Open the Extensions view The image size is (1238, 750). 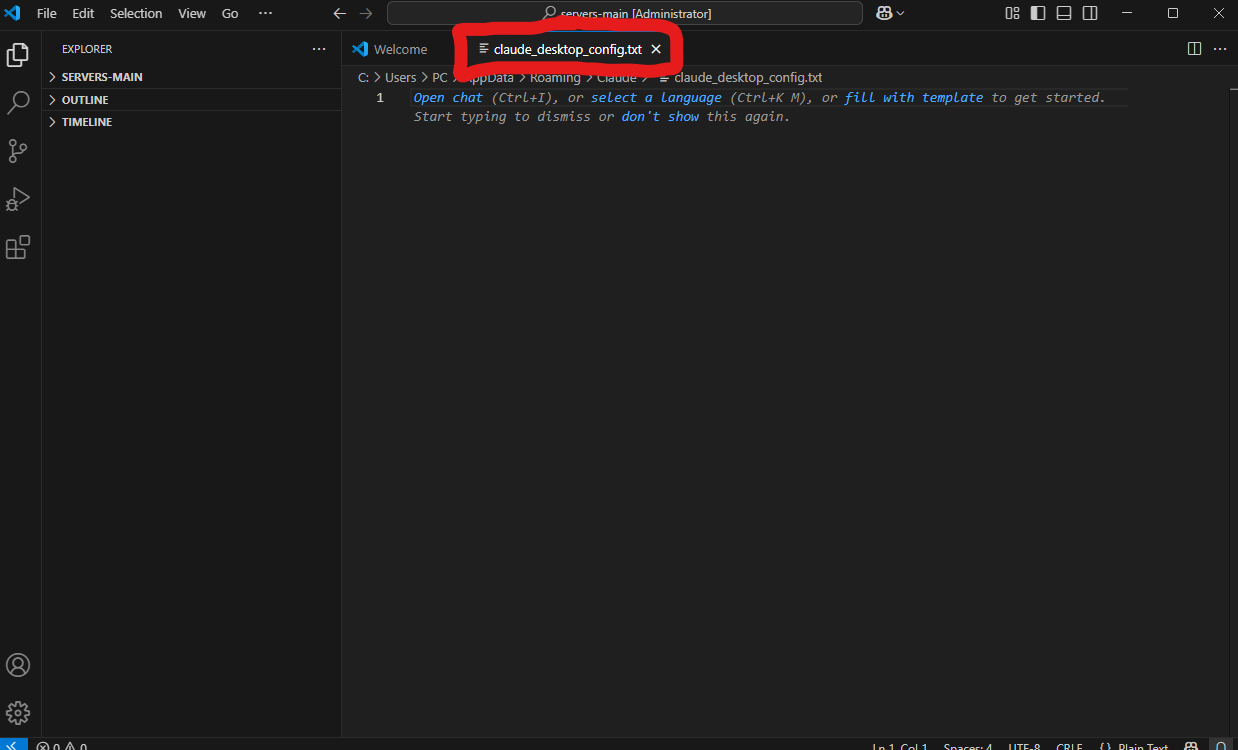(x=18, y=247)
